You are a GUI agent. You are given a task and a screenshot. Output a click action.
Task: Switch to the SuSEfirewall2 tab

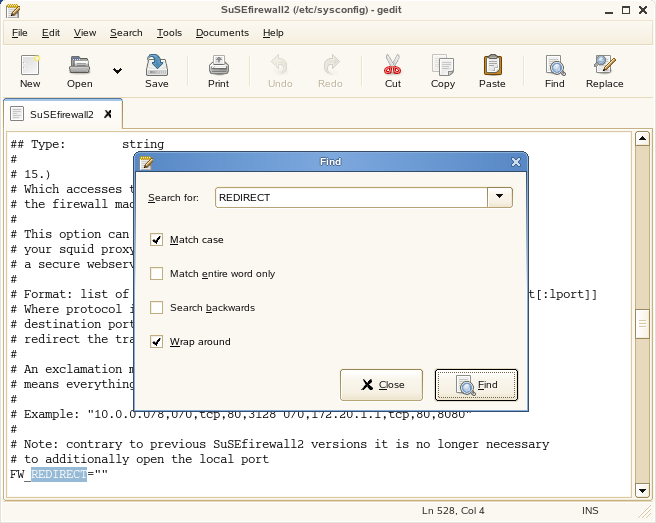click(62, 114)
